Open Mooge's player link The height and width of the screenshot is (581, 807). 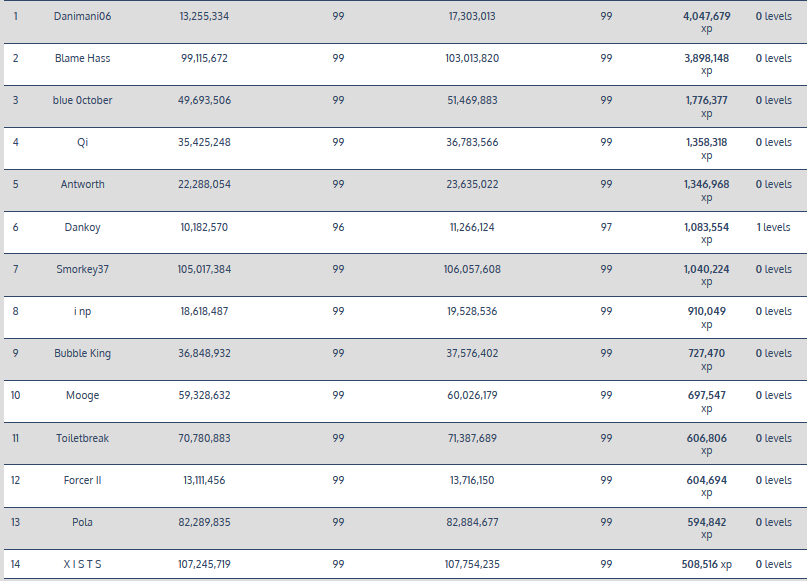coord(83,395)
